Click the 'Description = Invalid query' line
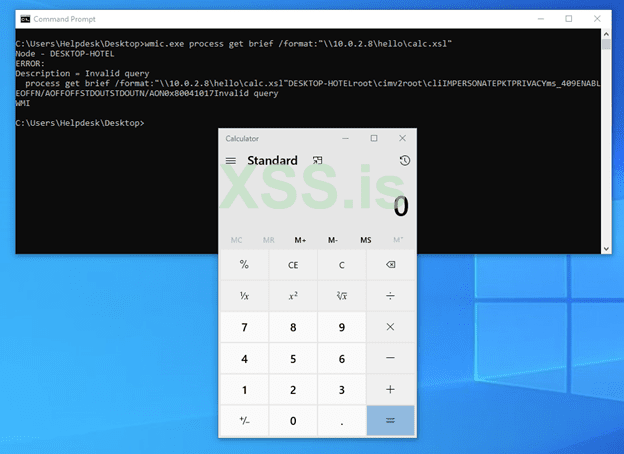This screenshot has height=454, width=624. (82, 74)
